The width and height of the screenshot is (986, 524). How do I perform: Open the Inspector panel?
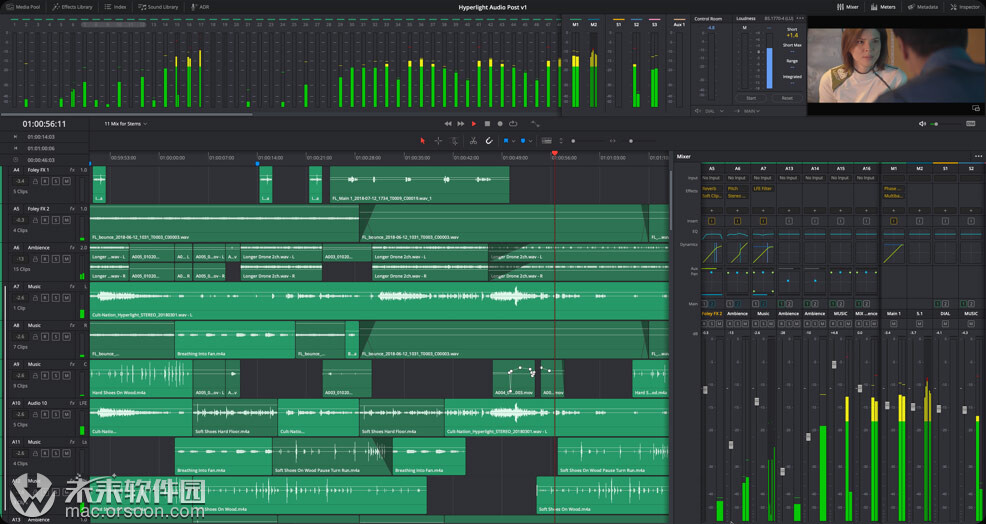[965, 7]
